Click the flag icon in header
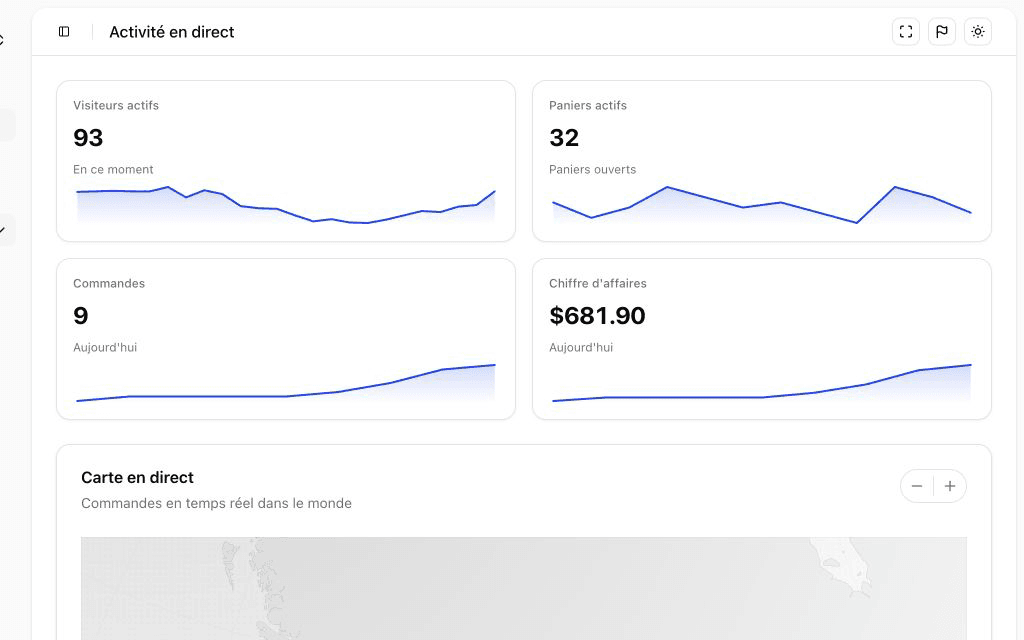 pyautogui.click(x=942, y=31)
